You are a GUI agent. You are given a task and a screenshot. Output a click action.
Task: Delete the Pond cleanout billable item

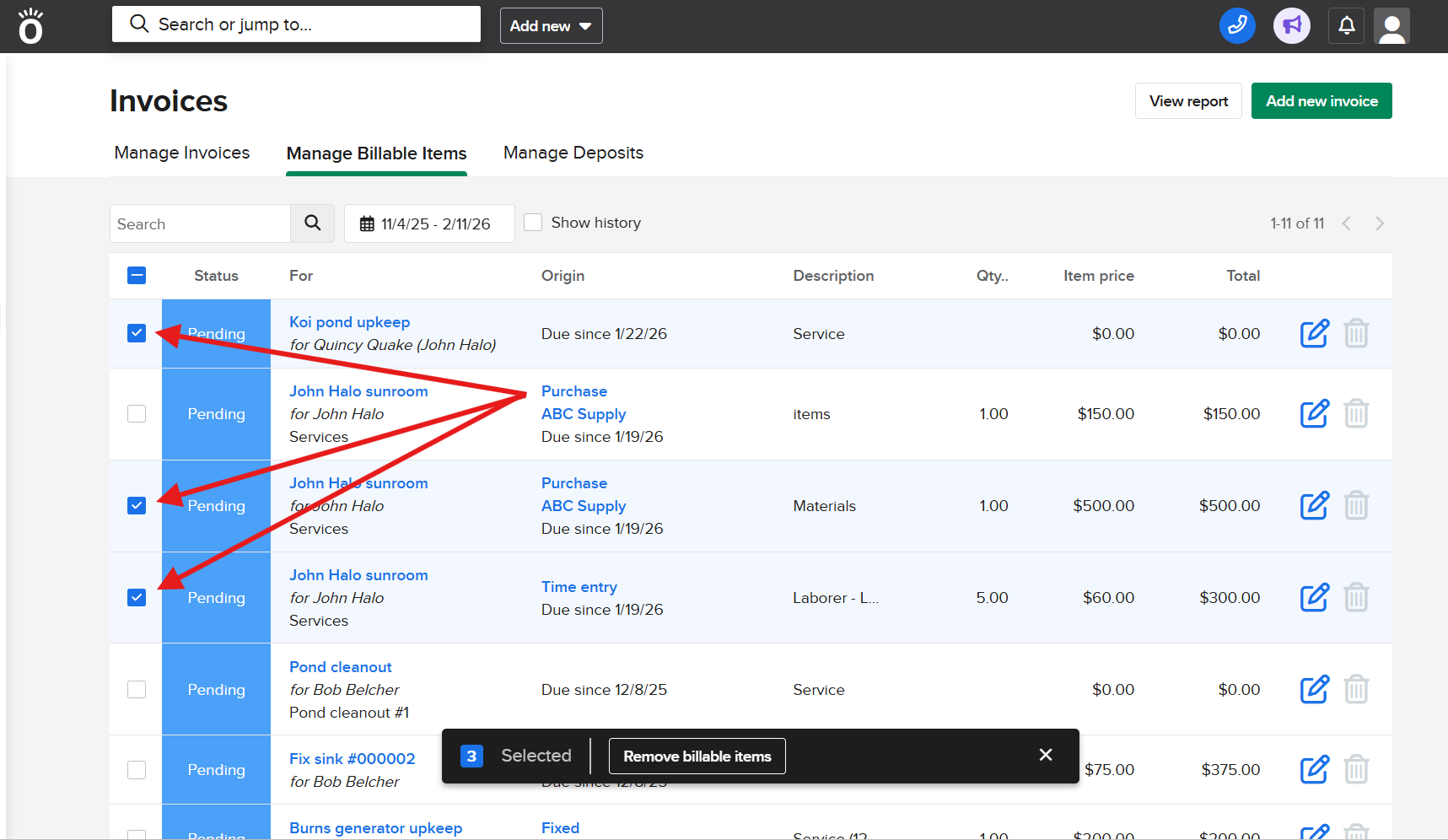coord(1355,690)
